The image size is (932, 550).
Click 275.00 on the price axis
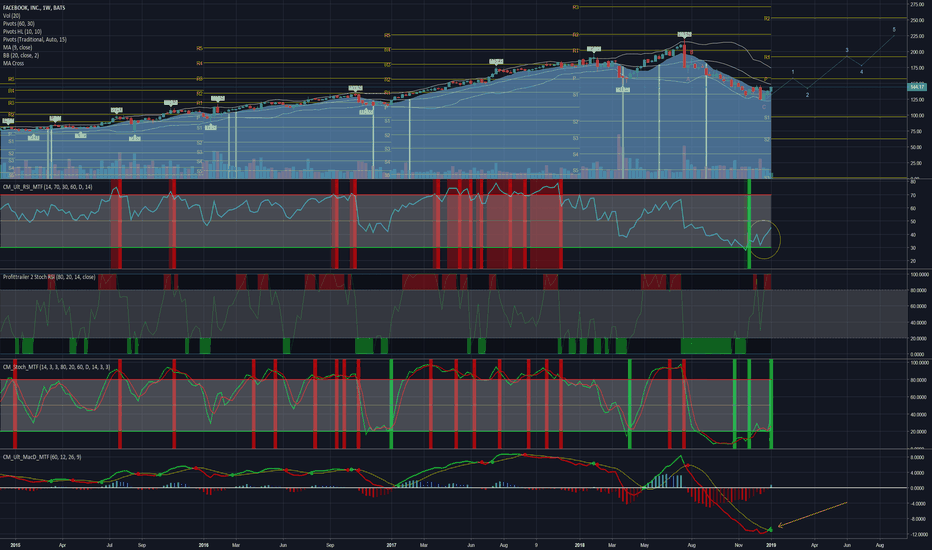[x=917, y=4]
